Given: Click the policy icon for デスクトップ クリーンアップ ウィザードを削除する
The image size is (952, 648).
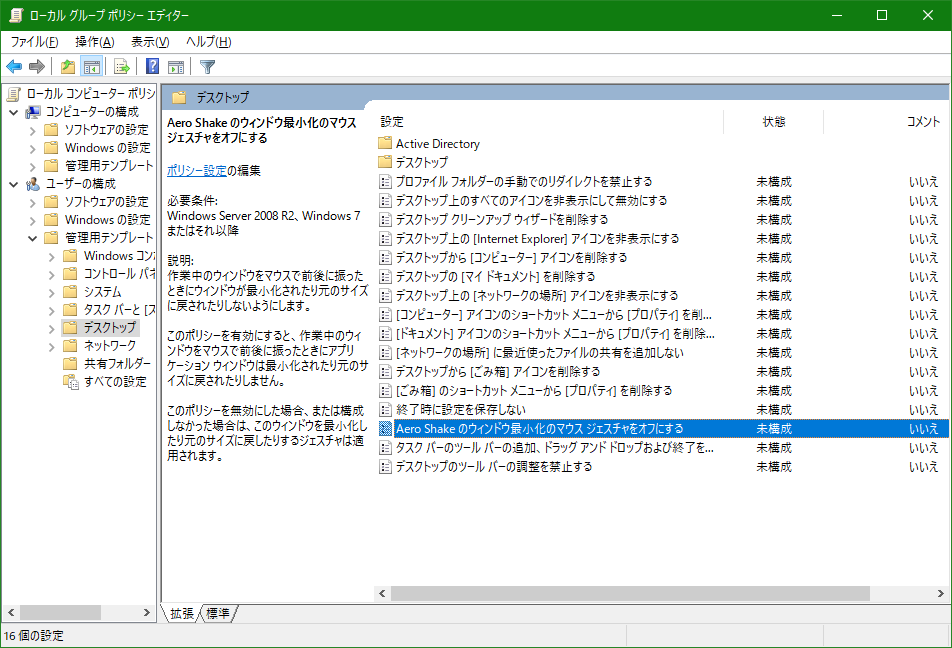Looking at the screenshot, I should (x=385, y=219).
